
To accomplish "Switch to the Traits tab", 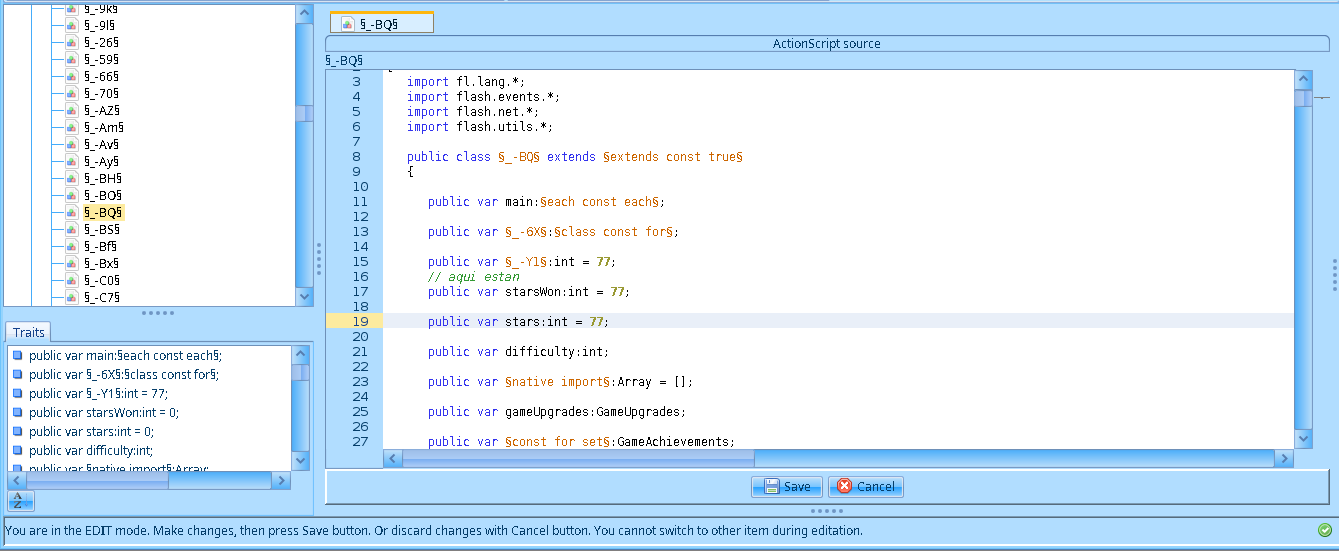I will coord(28,332).
